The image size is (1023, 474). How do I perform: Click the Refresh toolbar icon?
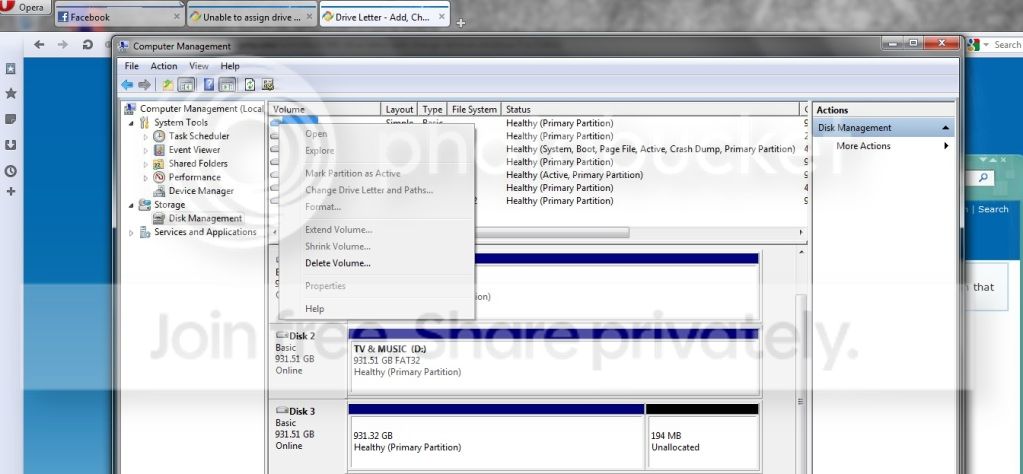250,85
